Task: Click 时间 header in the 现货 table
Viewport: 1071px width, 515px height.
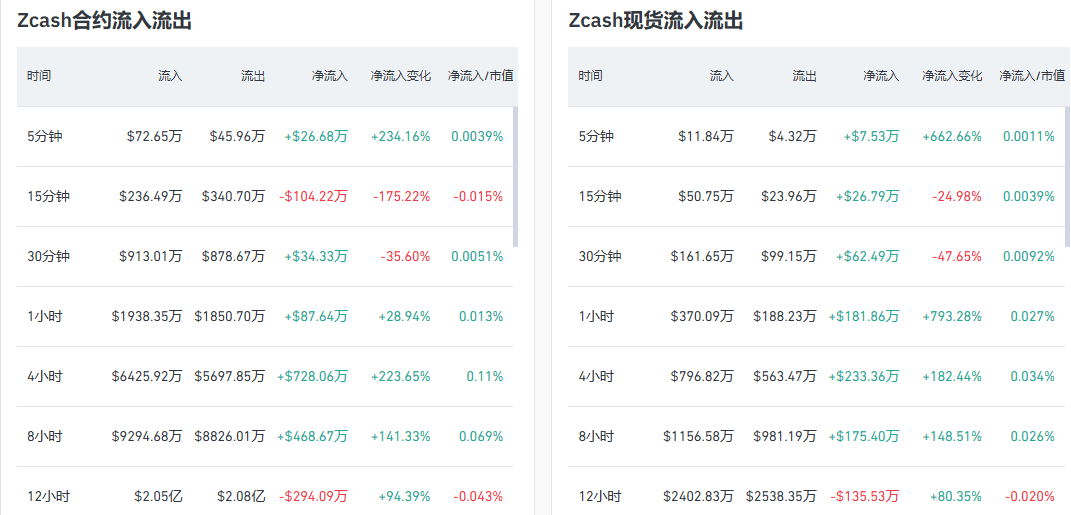Action: tap(590, 76)
